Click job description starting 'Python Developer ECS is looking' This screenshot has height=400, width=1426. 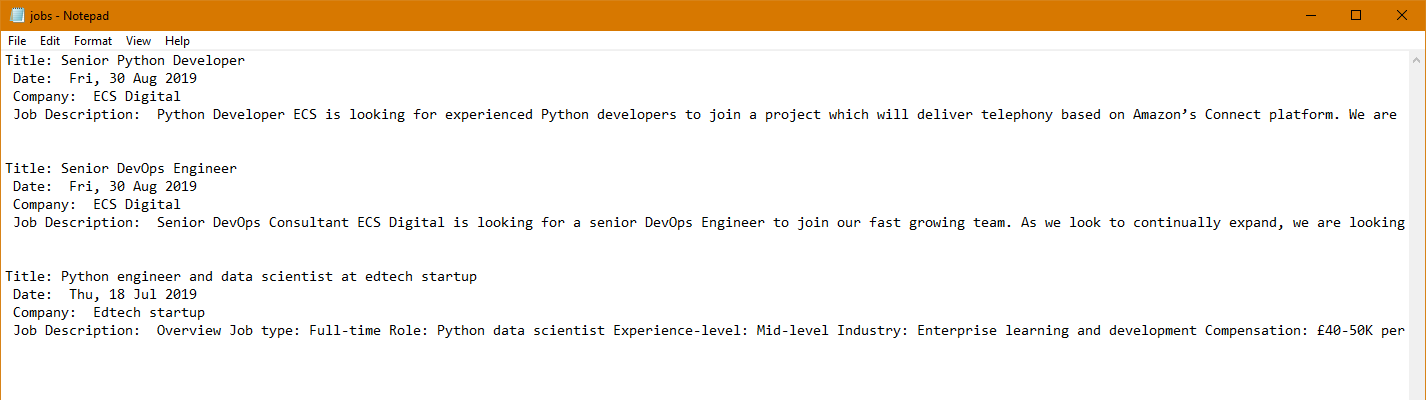tap(705, 115)
